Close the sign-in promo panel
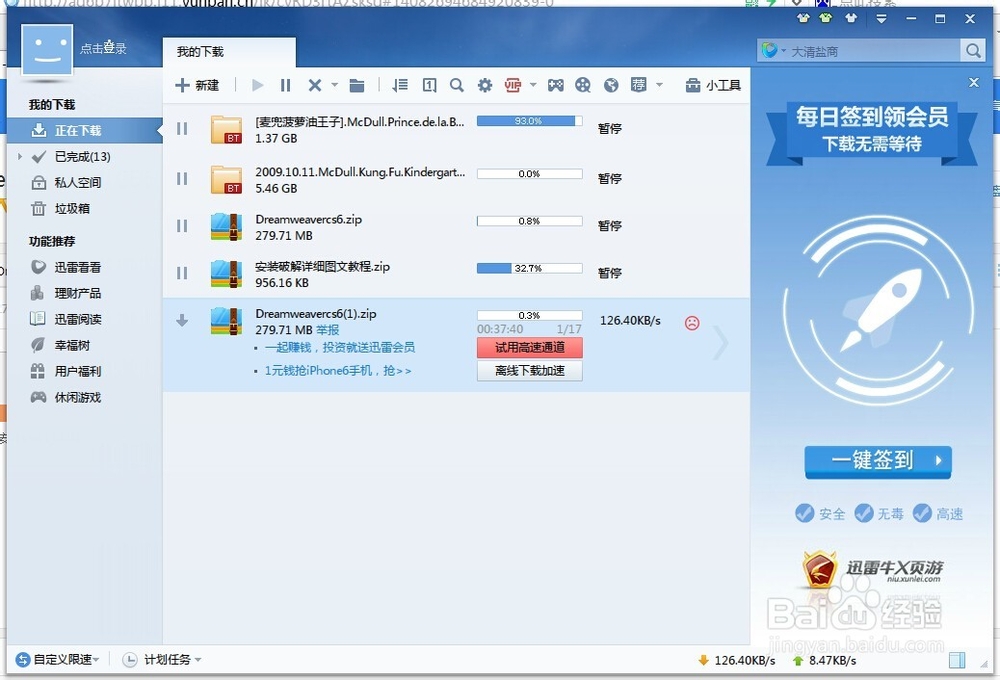 coord(973,82)
